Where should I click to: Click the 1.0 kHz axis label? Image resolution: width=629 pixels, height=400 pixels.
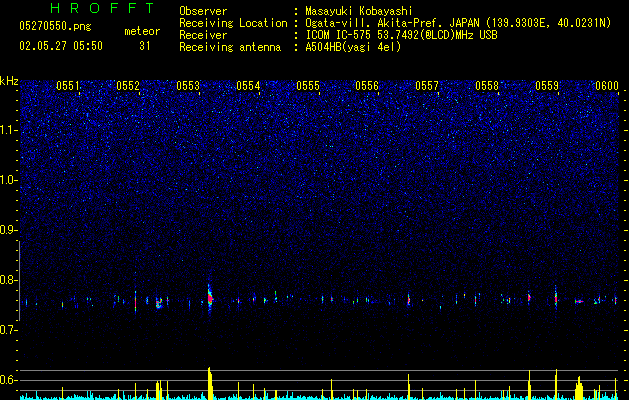[x=9, y=180]
